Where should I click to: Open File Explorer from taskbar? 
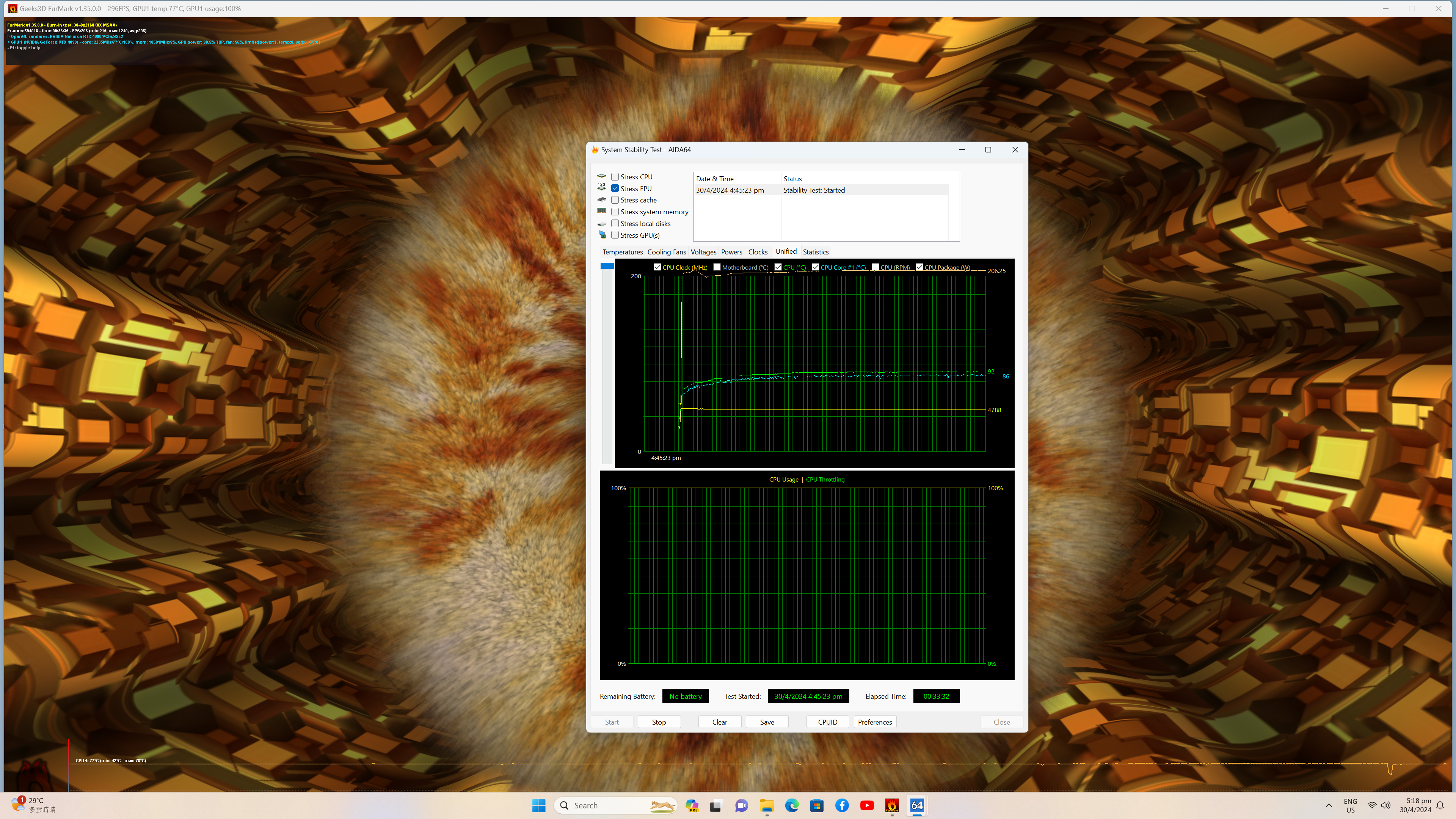[767, 805]
